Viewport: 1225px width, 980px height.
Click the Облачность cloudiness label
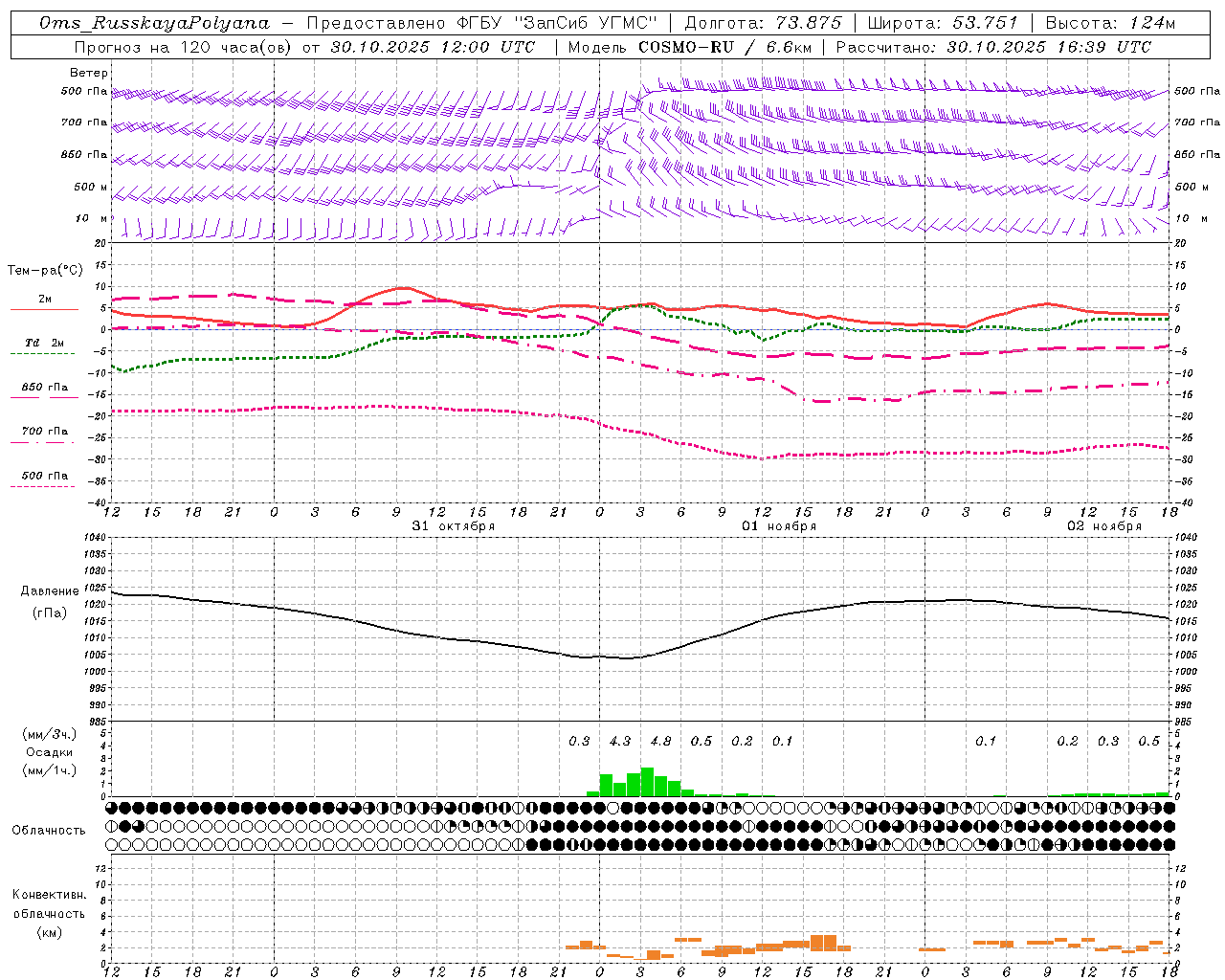coord(49,831)
